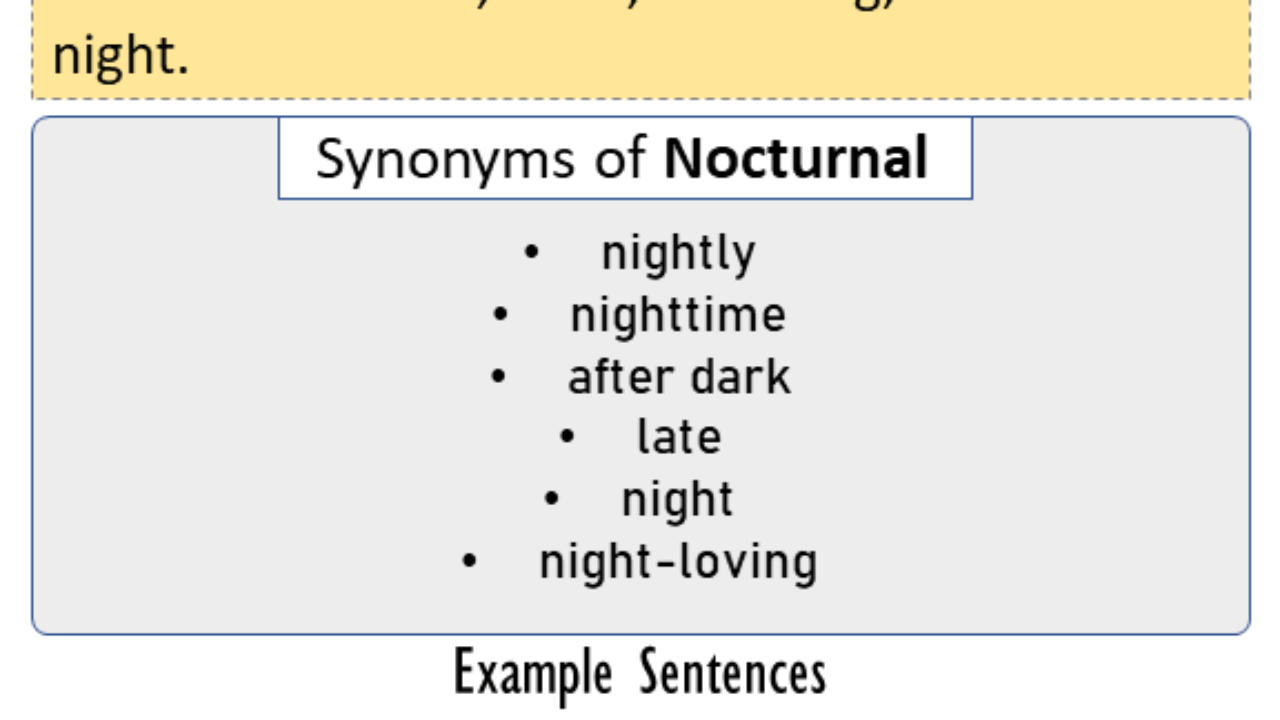Image resolution: width=1280 pixels, height=720 pixels.
Task: Click the bullet beside the list item "night"
Action: (552, 500)
